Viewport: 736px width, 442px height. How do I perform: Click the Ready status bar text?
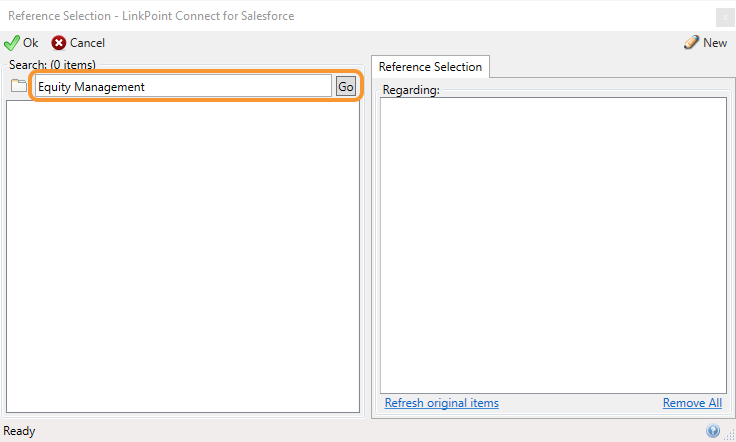point(19,431)
